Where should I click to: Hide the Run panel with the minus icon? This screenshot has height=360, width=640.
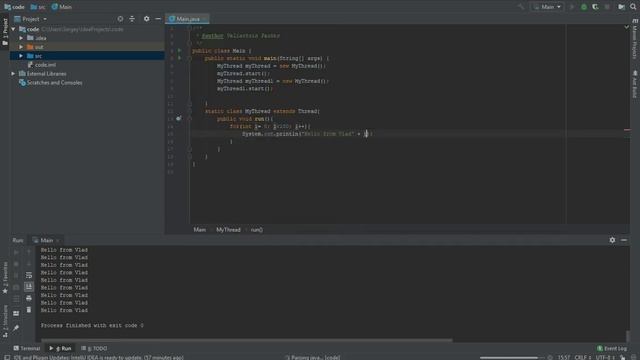click(624, 240)
